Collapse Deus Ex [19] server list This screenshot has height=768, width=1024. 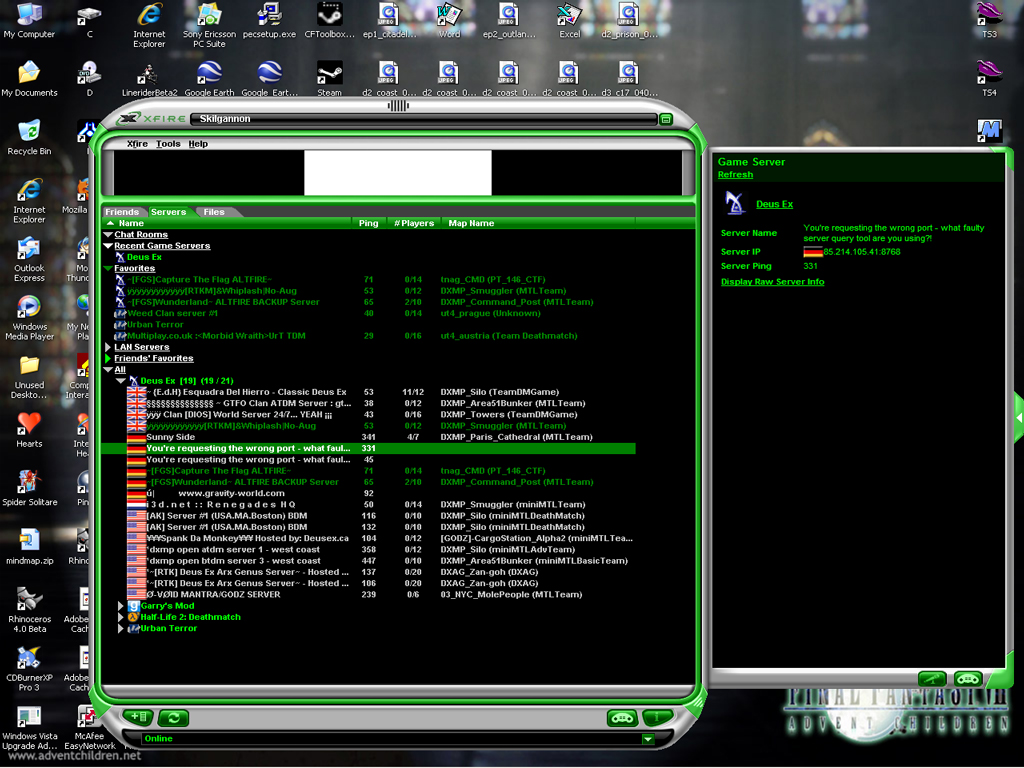(x=121, y=381)
